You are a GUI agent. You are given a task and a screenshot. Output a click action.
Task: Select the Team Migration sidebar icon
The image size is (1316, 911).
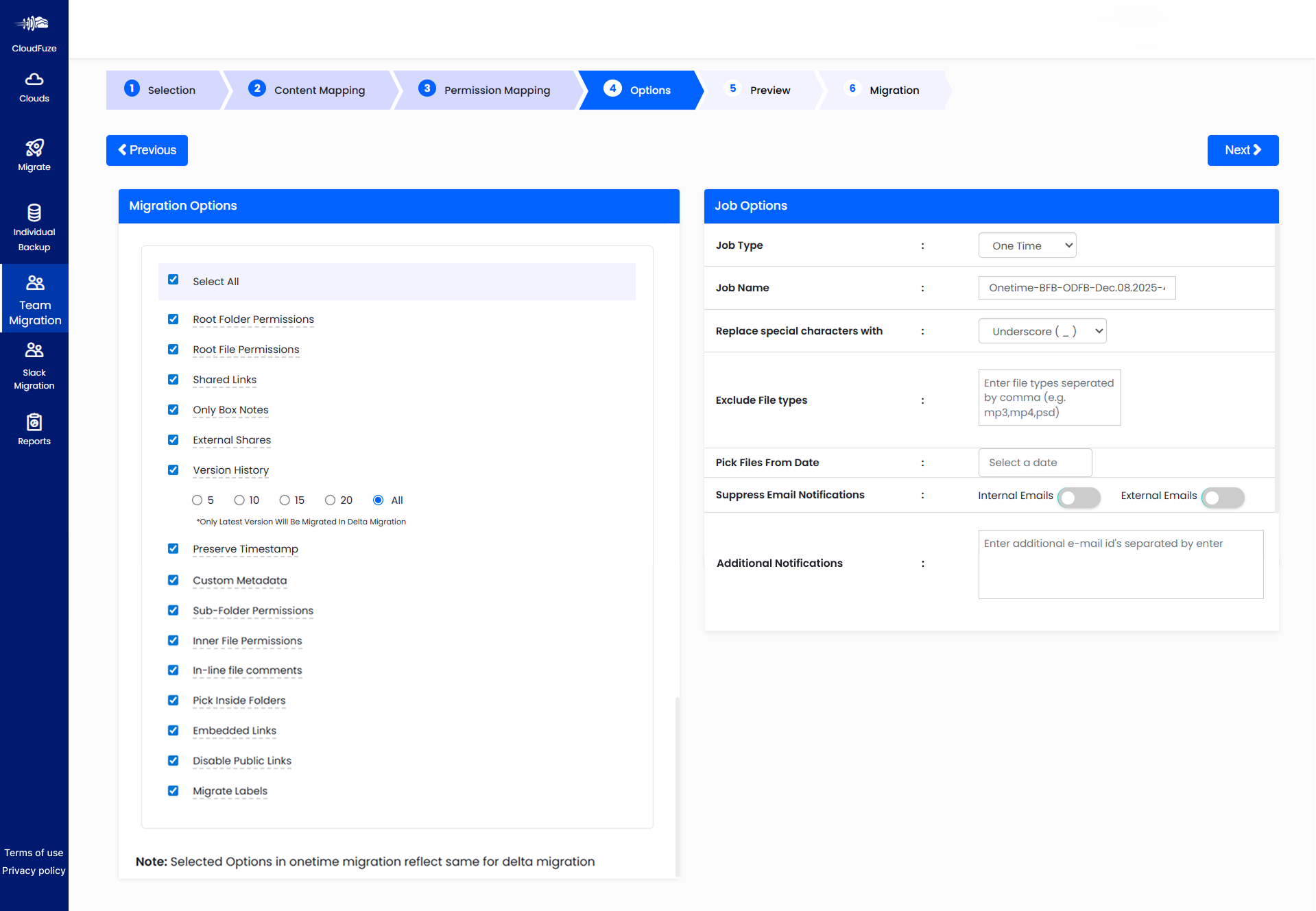click(x=34, y=282)
